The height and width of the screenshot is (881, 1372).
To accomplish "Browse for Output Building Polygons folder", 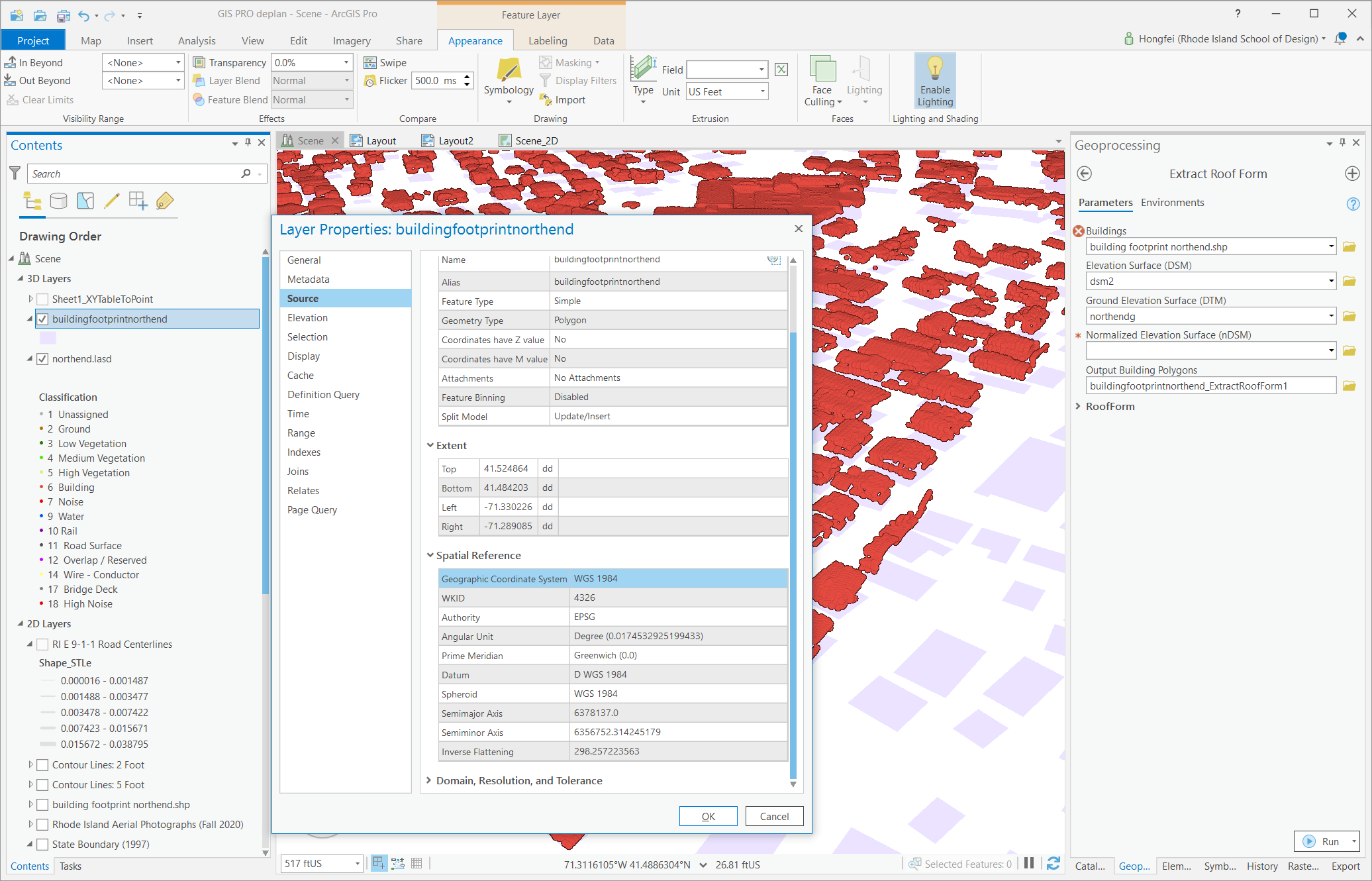I will 1349,386.
